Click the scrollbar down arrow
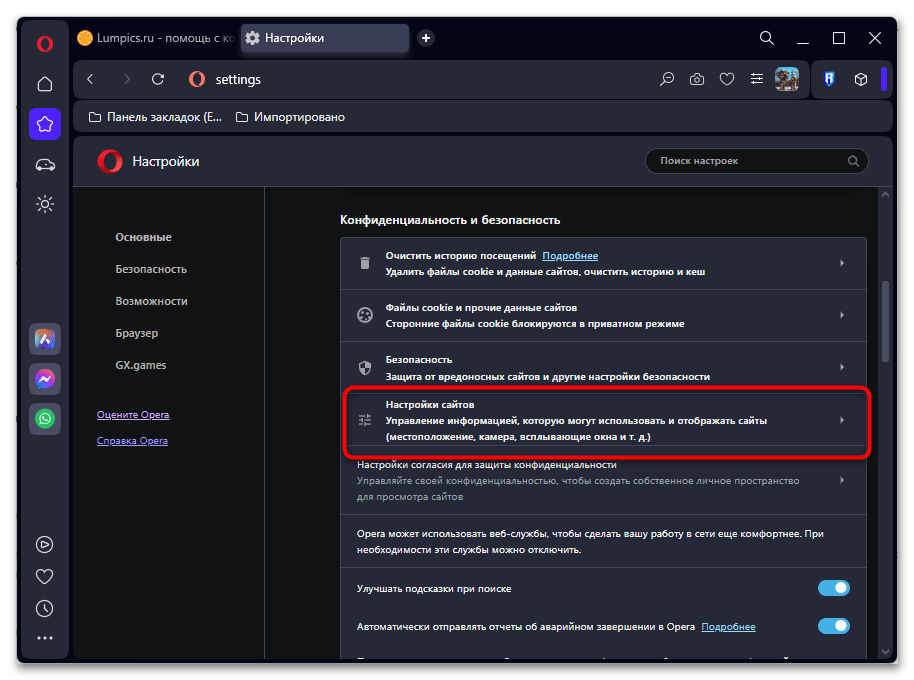Image resolution: width=914 pixels, height=680 pixels. [x=885, y=651]
